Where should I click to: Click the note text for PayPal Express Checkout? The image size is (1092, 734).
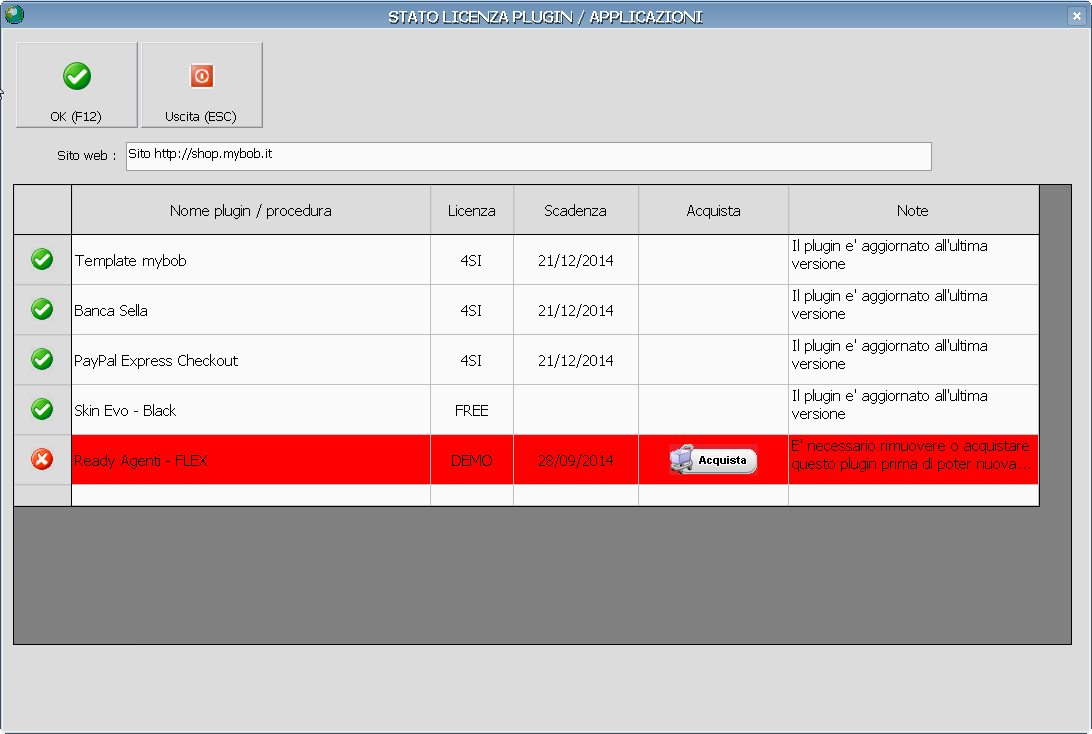[889, 355]
